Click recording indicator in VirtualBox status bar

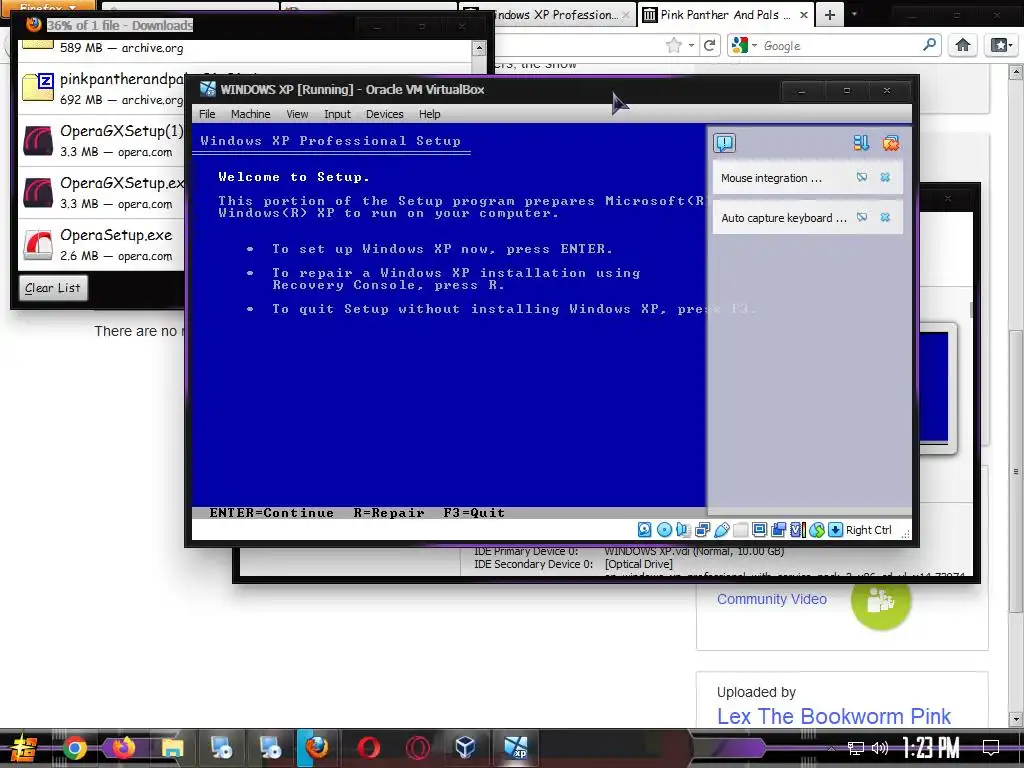tap(778, 530)
